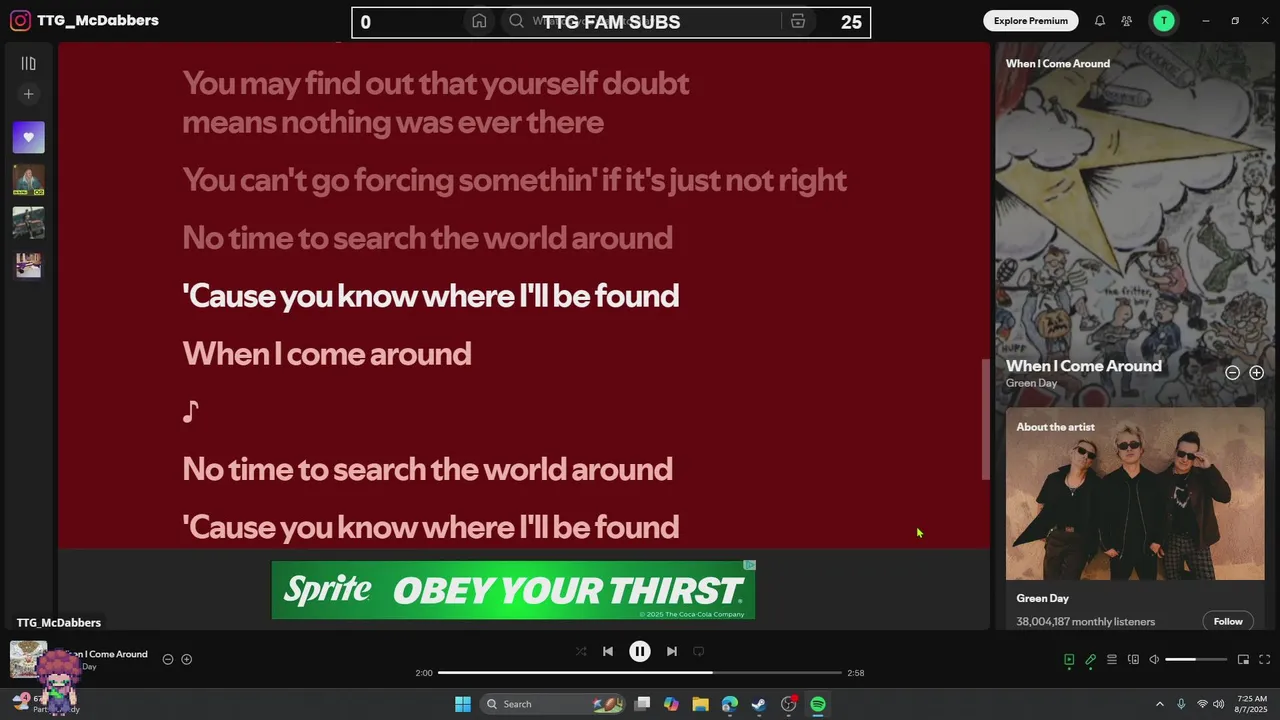Open Connect to a device icon
The image size is (1280, 720).
pyautogui.click(x=1133, y=659)
